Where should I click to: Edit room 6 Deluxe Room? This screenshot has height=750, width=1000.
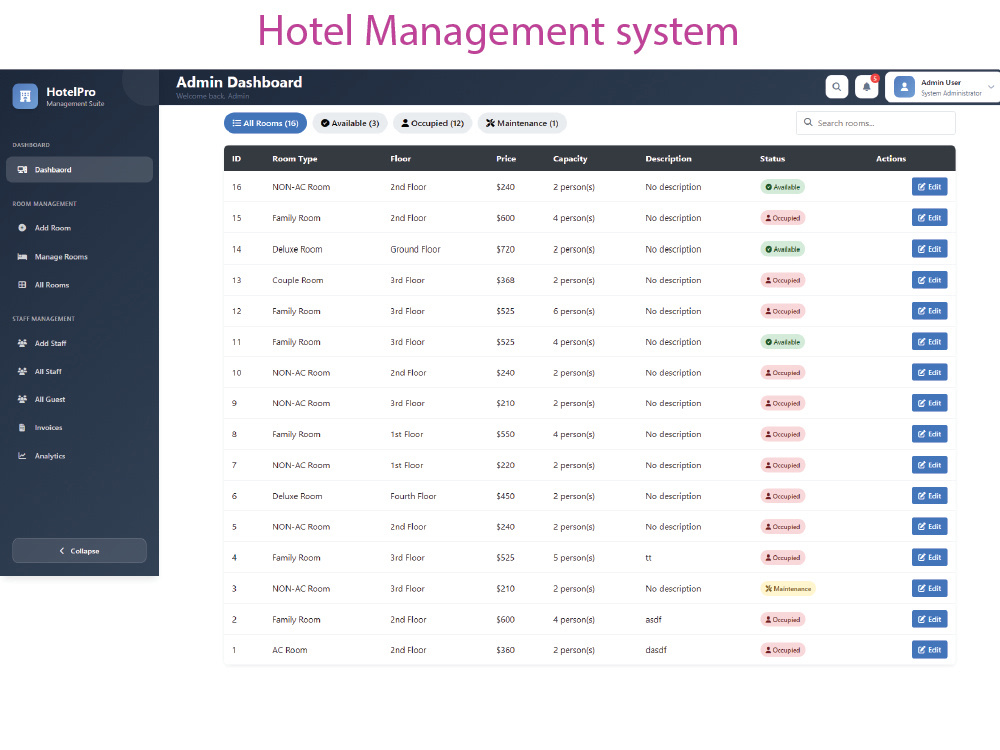point(929,496)
